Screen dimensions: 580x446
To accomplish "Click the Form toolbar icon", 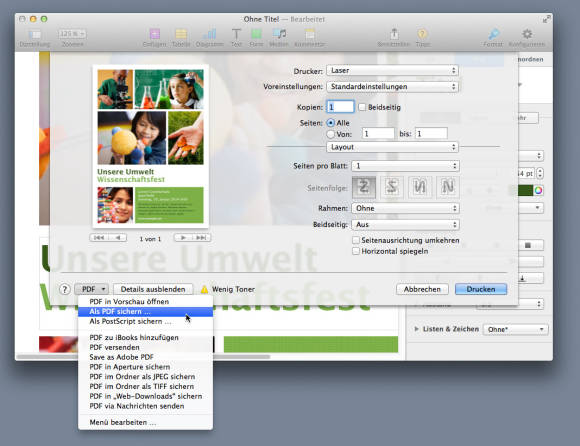I will 256,34.
